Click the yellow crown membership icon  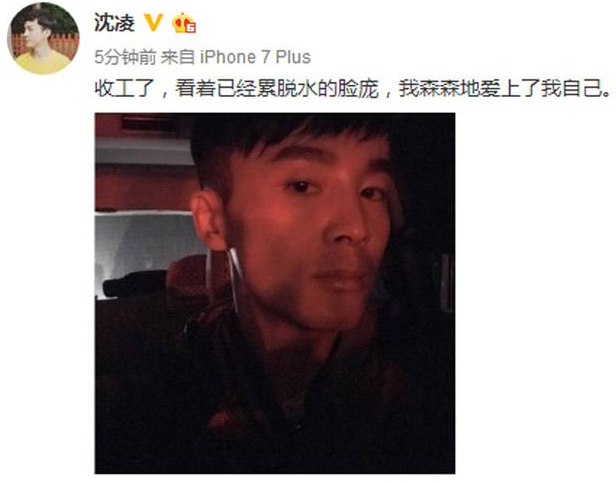tap(184, 23)
